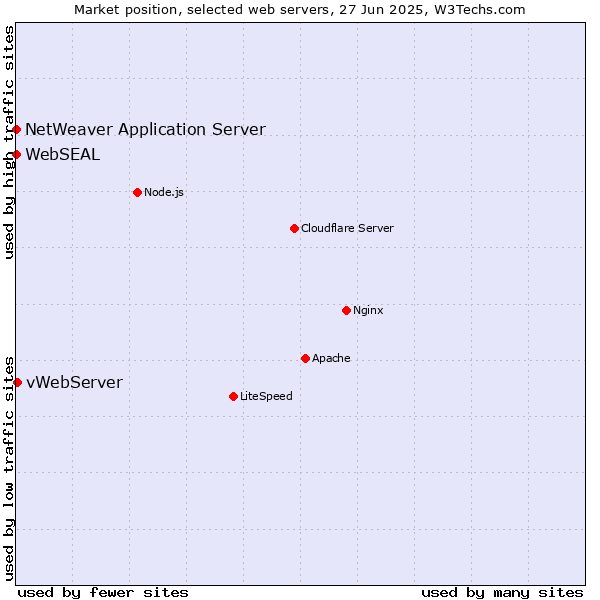Click the Apache red data point
Viewport: 600px width, 600px height.
click(305, 359)
